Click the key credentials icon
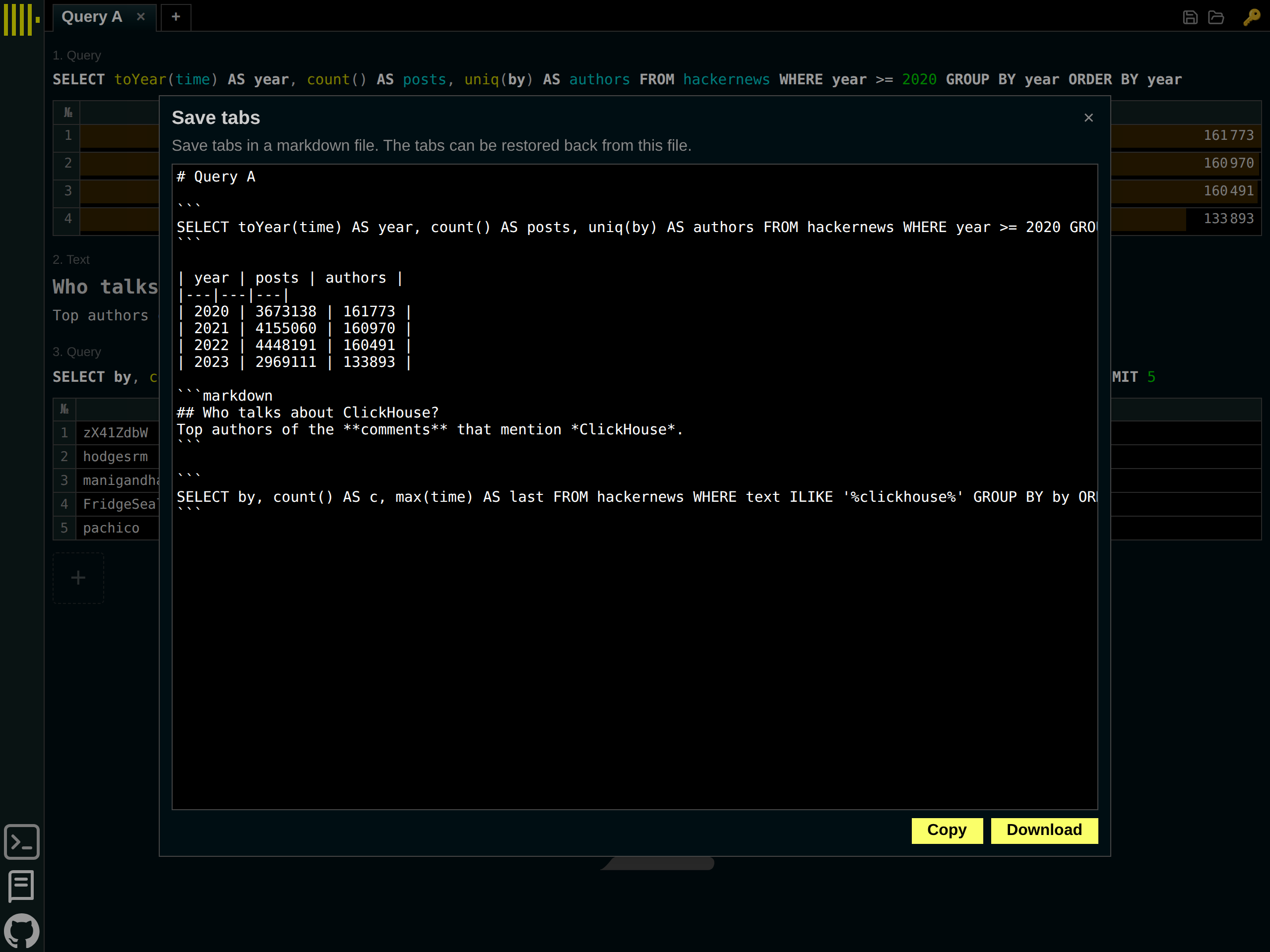 tap(1251, 18)
